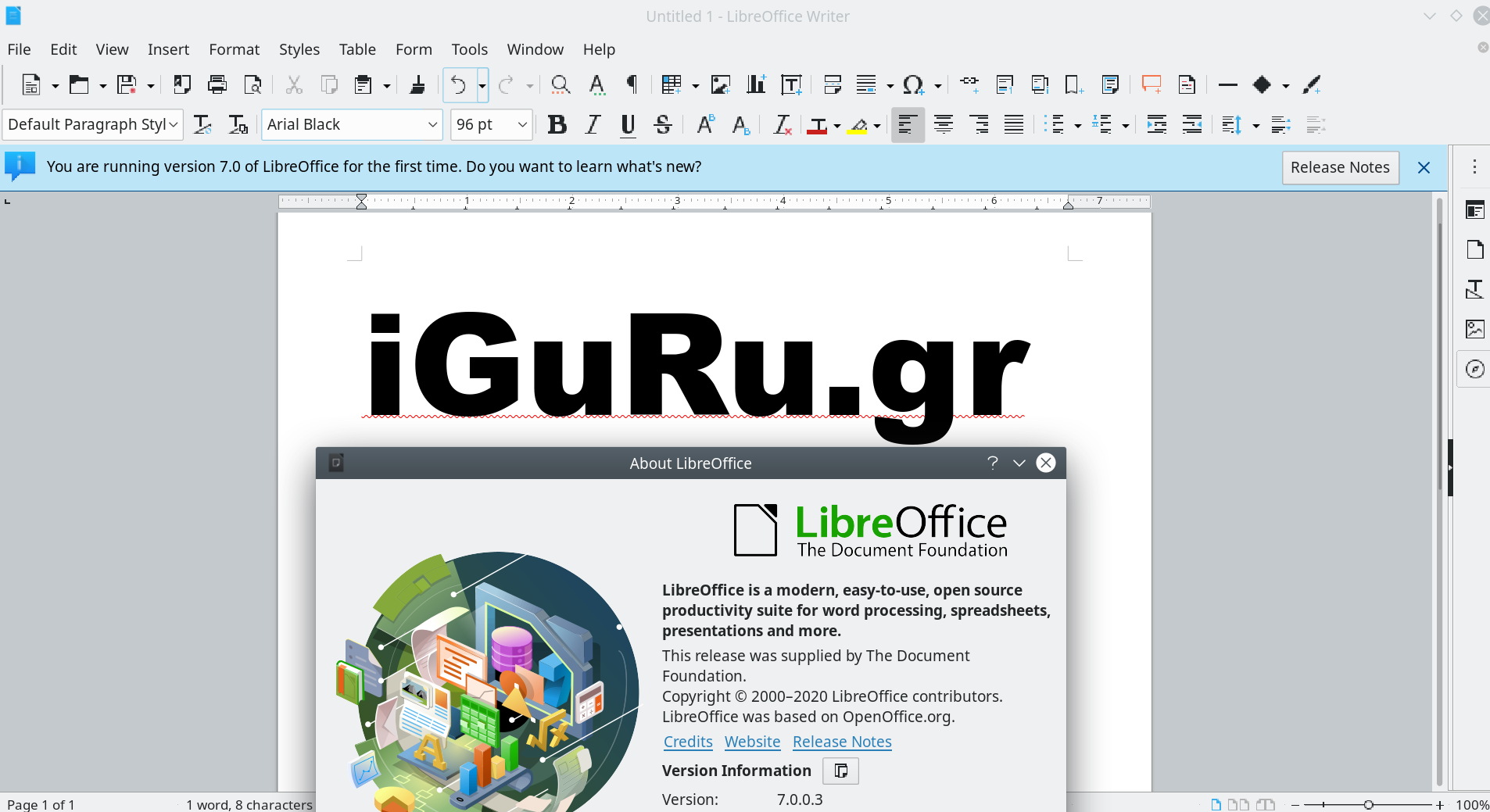Open the Navigator compass icon in sidebar

pyautogui.click(x=1475, y=369)
